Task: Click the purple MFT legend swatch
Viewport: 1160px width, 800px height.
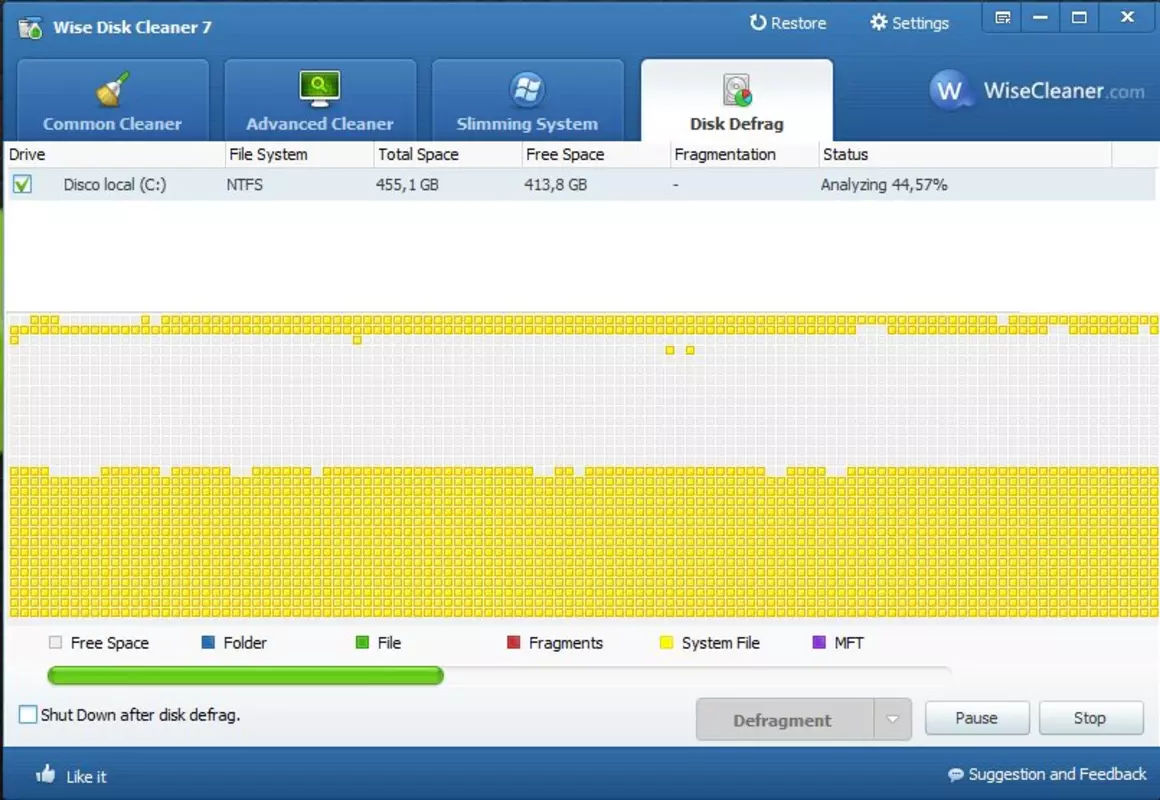Action: tap(819, 642)
